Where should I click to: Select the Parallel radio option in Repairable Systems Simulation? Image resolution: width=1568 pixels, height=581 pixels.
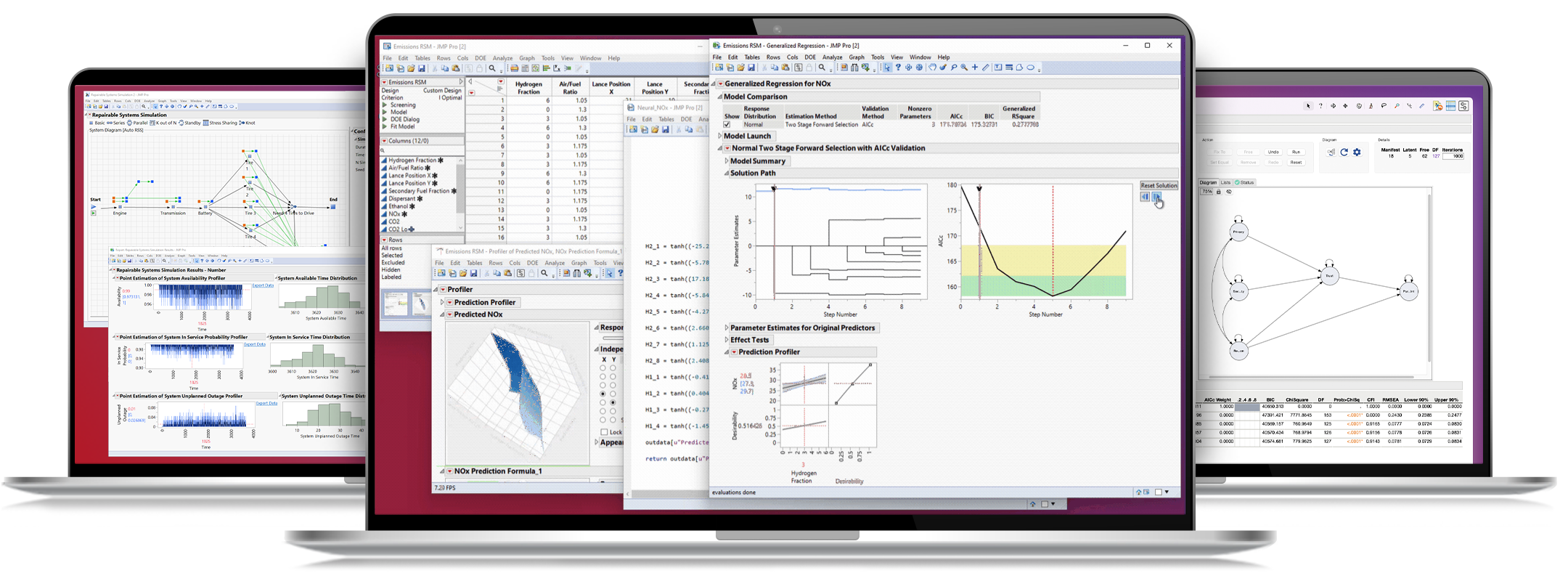click(x=137, y=123)
